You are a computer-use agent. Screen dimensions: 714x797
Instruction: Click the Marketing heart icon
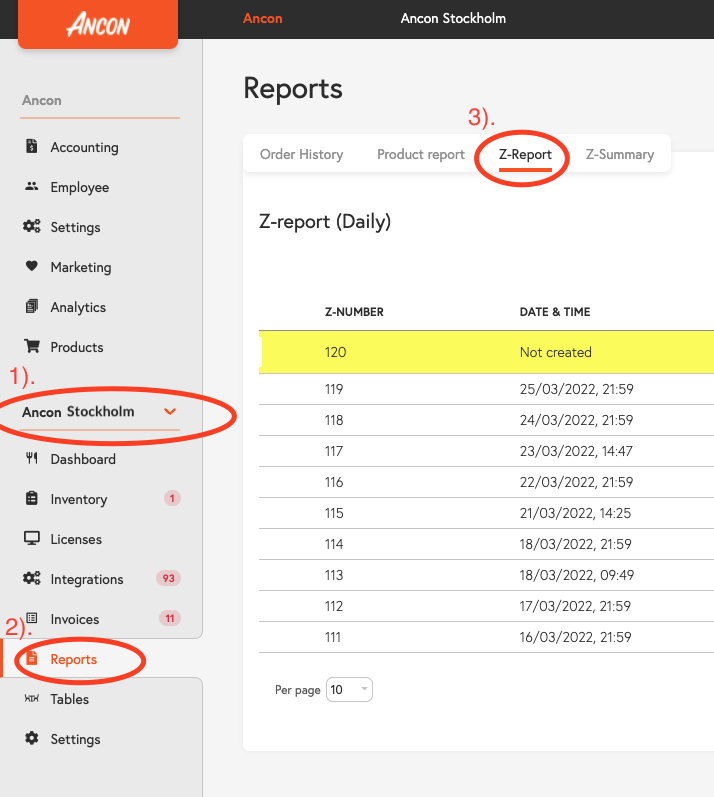tap(32, 266)
